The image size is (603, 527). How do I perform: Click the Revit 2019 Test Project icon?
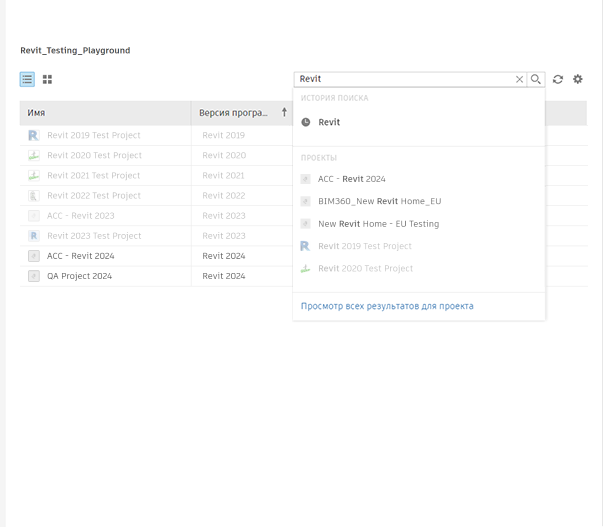pyautogui.click(x=34, y=135)
